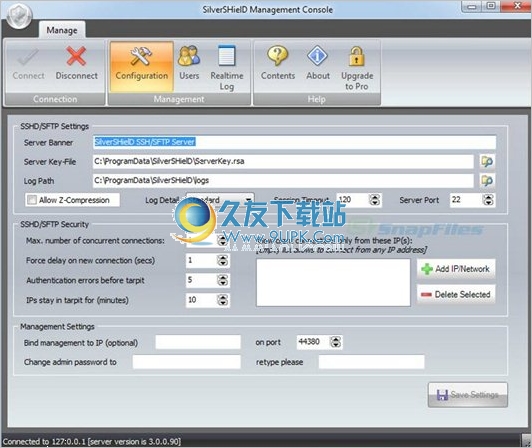The image size is (532, 448).
Task: Click the Delete Selected button
Action: click(456, 294)
